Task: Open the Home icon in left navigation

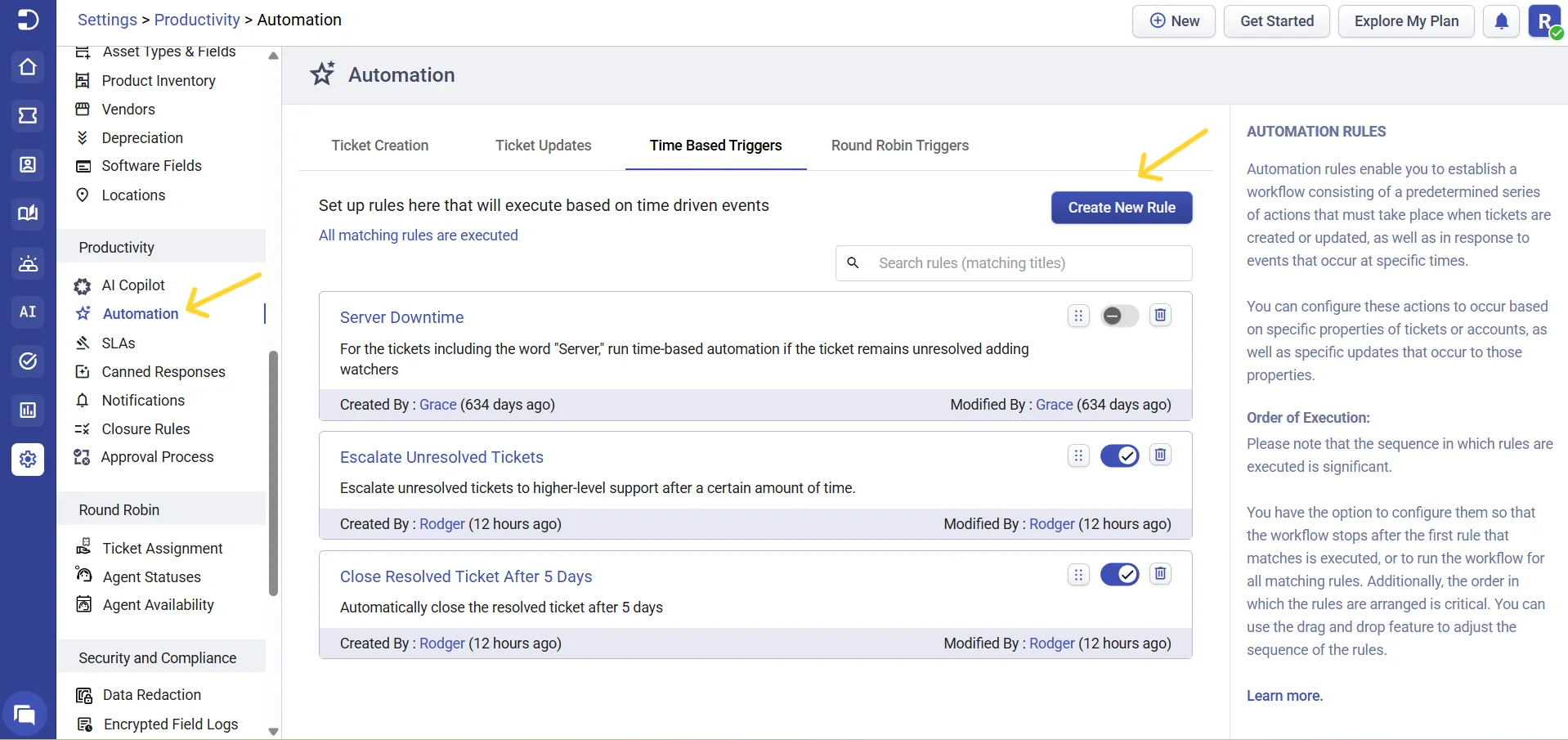Action: pyautogui.click(x=28, y=67)
